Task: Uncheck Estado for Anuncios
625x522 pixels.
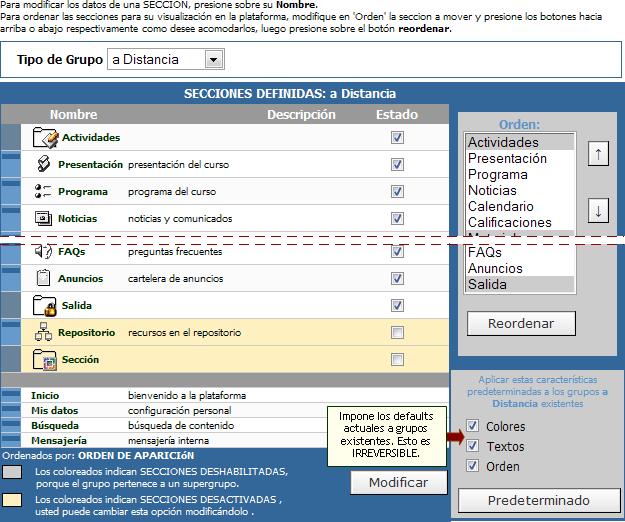Action: (x=397, y=278)
